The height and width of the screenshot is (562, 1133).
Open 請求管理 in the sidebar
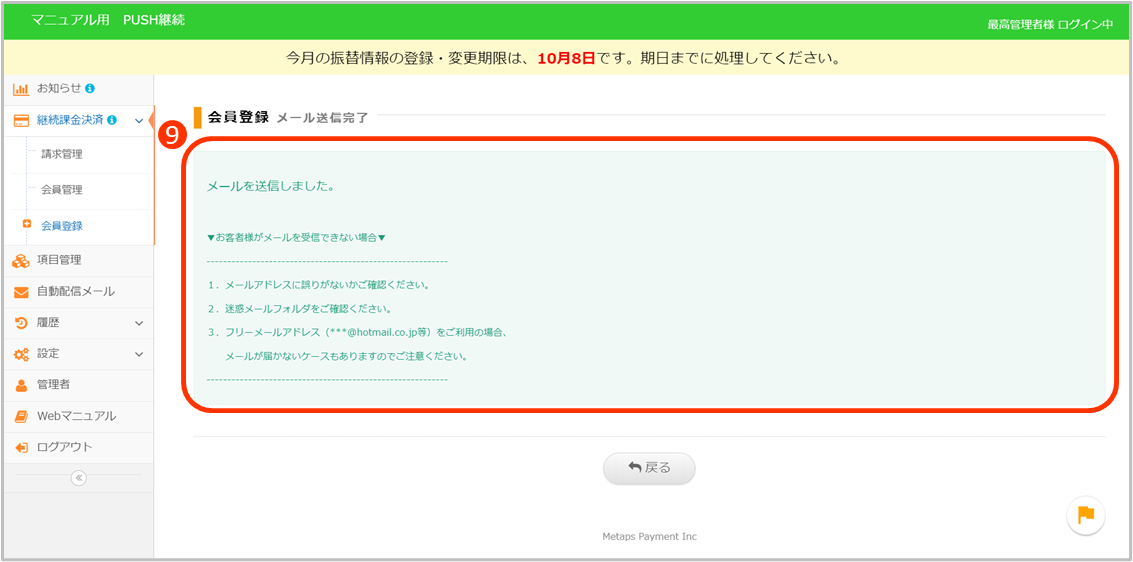click(62, 155)
